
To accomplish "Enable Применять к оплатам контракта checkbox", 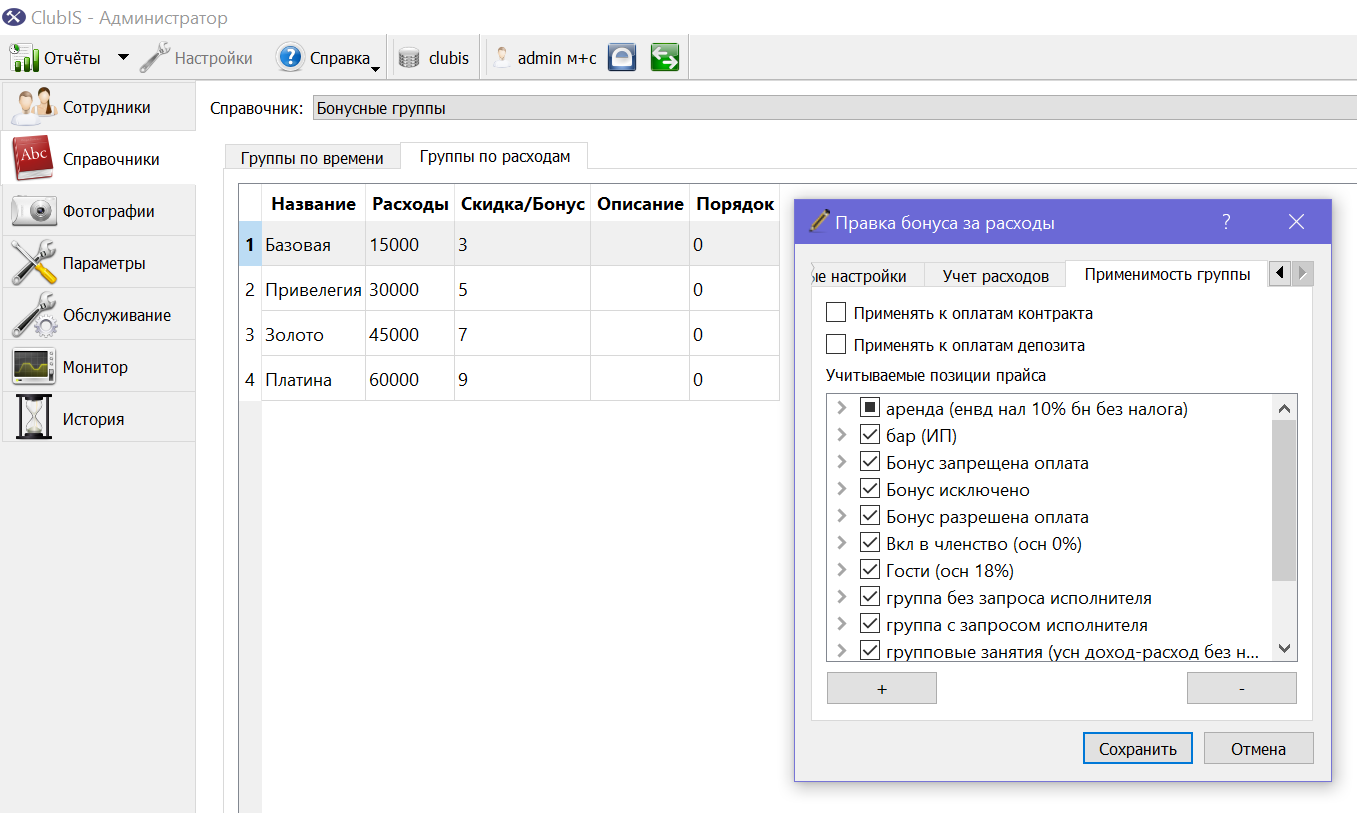I will click(x=836, y=313).
